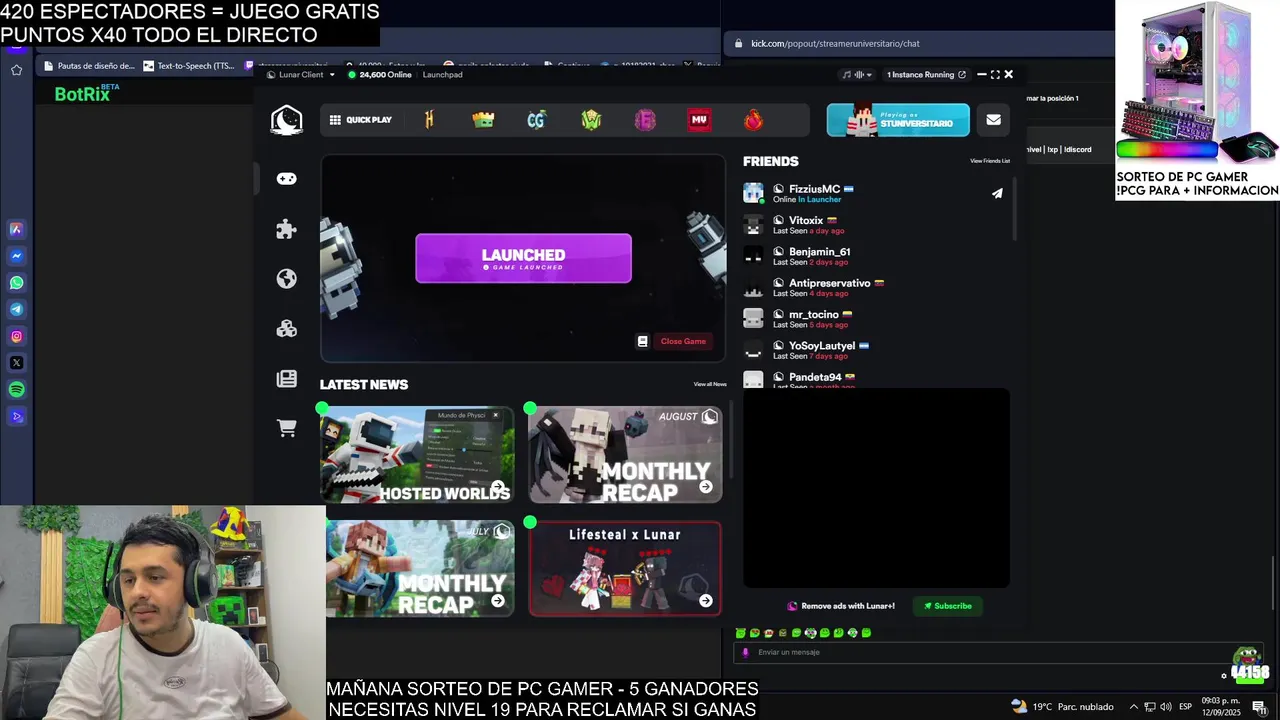Send a message to FizziusMC paper plane

pyautogui.click(x=997, y=194)
